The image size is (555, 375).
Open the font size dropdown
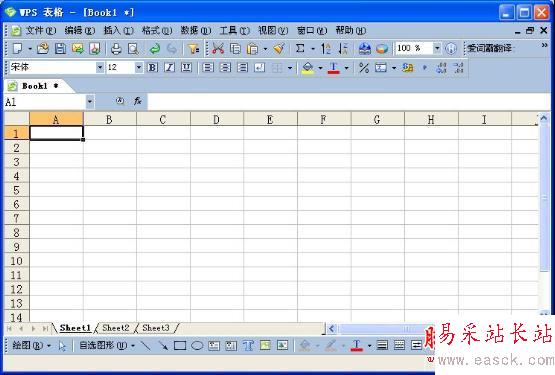click(x=139, y=67)
